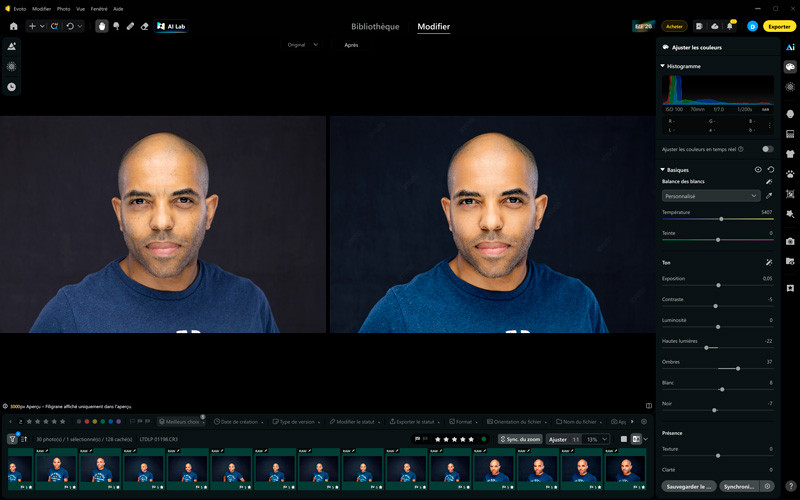Viewport: 800px width, 500px height.
Task: Open the Date de création filter dropdown
Action: [239, 421]
